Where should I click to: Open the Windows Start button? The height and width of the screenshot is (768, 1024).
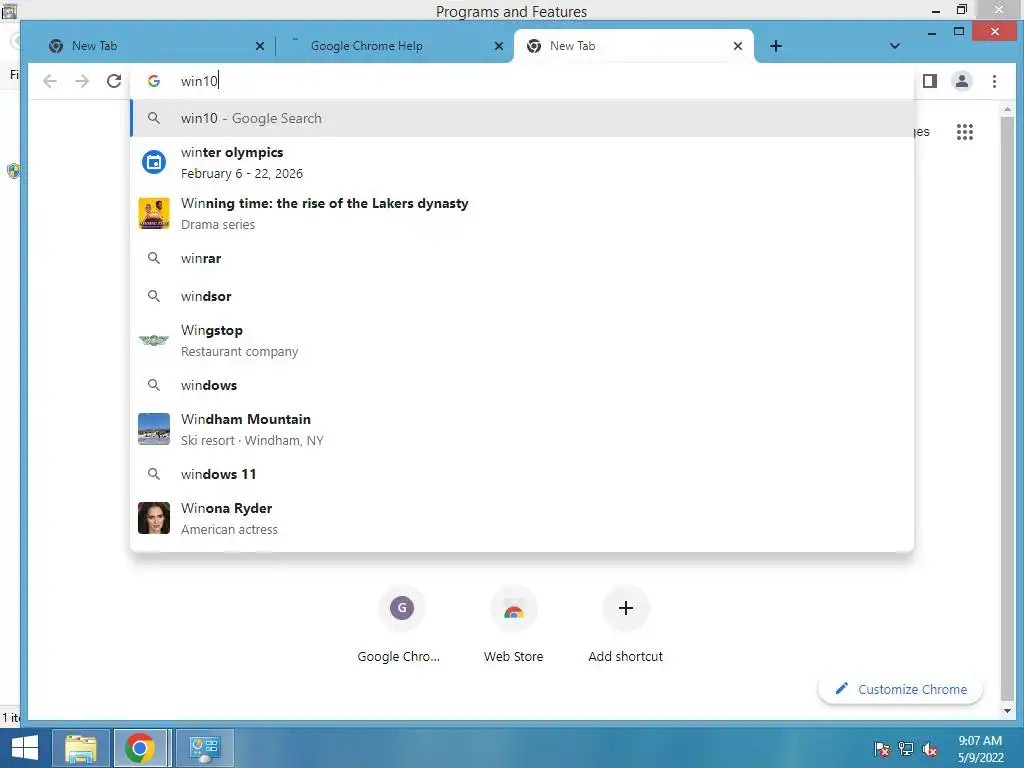pyautogui.click(x=24, y=748)
